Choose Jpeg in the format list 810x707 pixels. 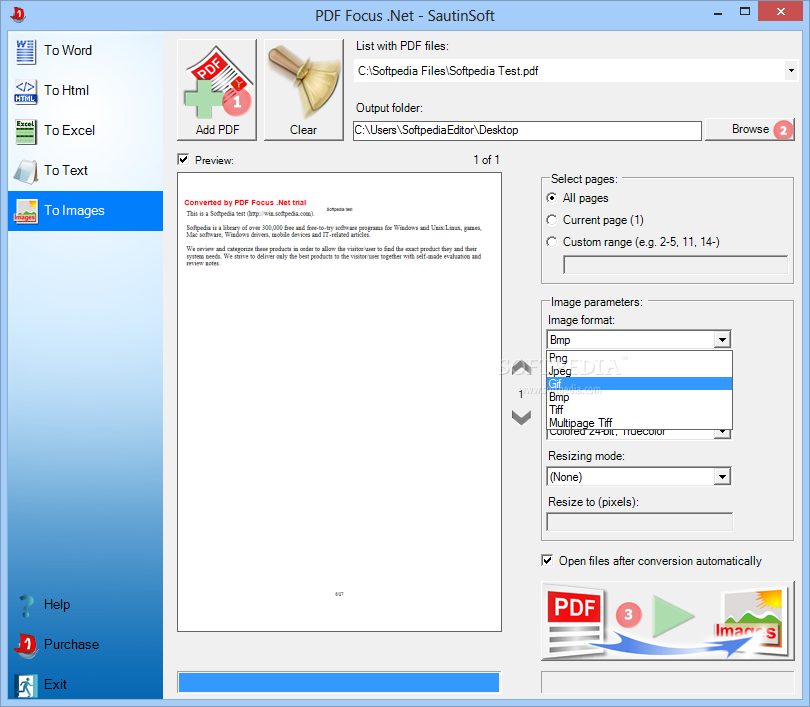[x=640, y=371]
